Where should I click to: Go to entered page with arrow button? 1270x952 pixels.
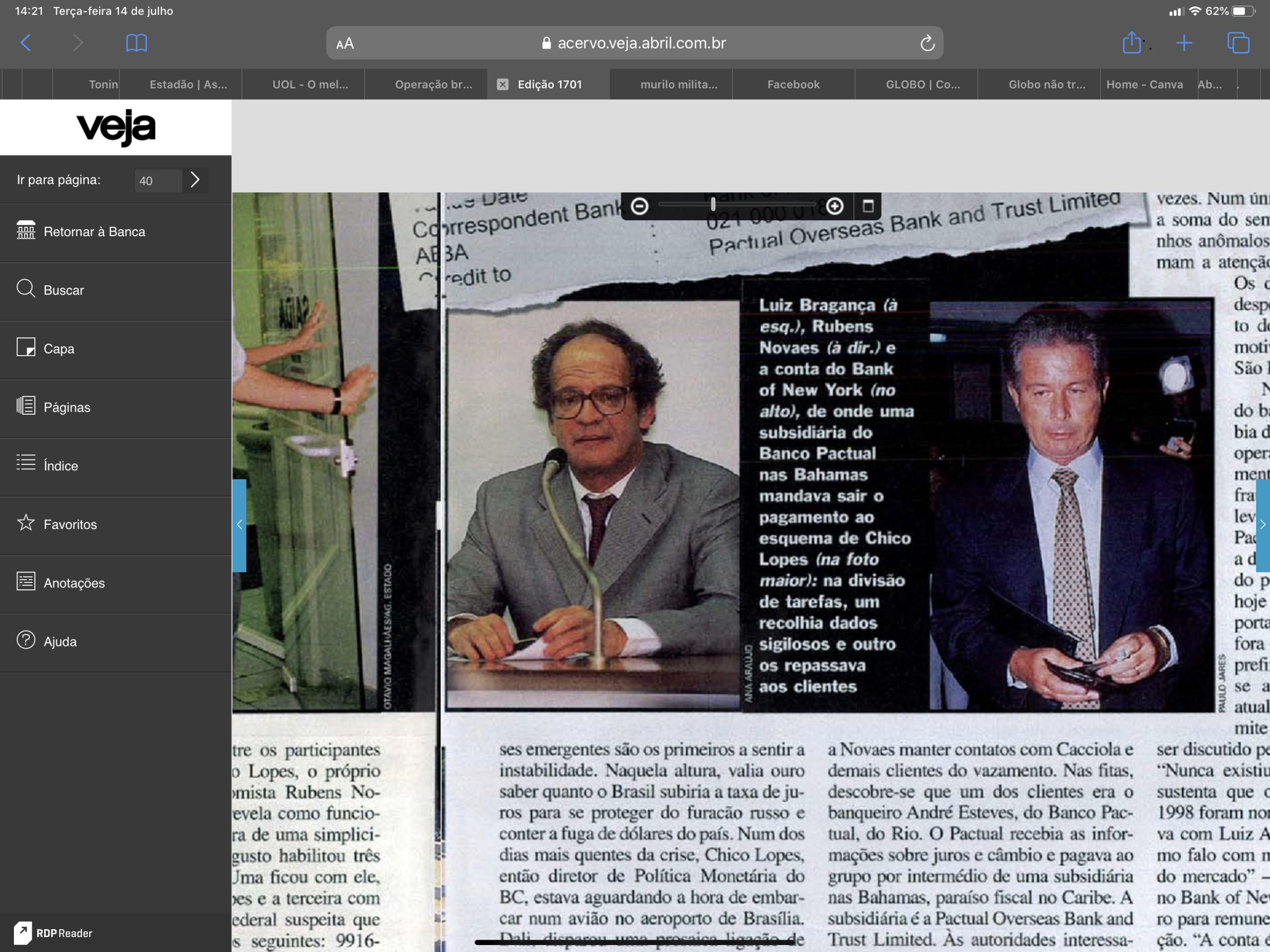point(195,180)
